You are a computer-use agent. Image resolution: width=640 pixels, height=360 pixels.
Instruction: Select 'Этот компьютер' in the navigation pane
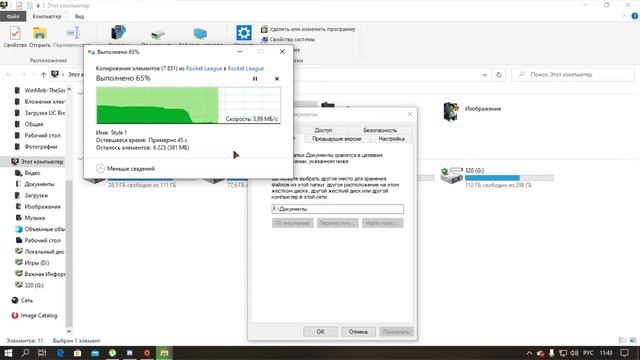pyautogui.click(x=38, y=162)
